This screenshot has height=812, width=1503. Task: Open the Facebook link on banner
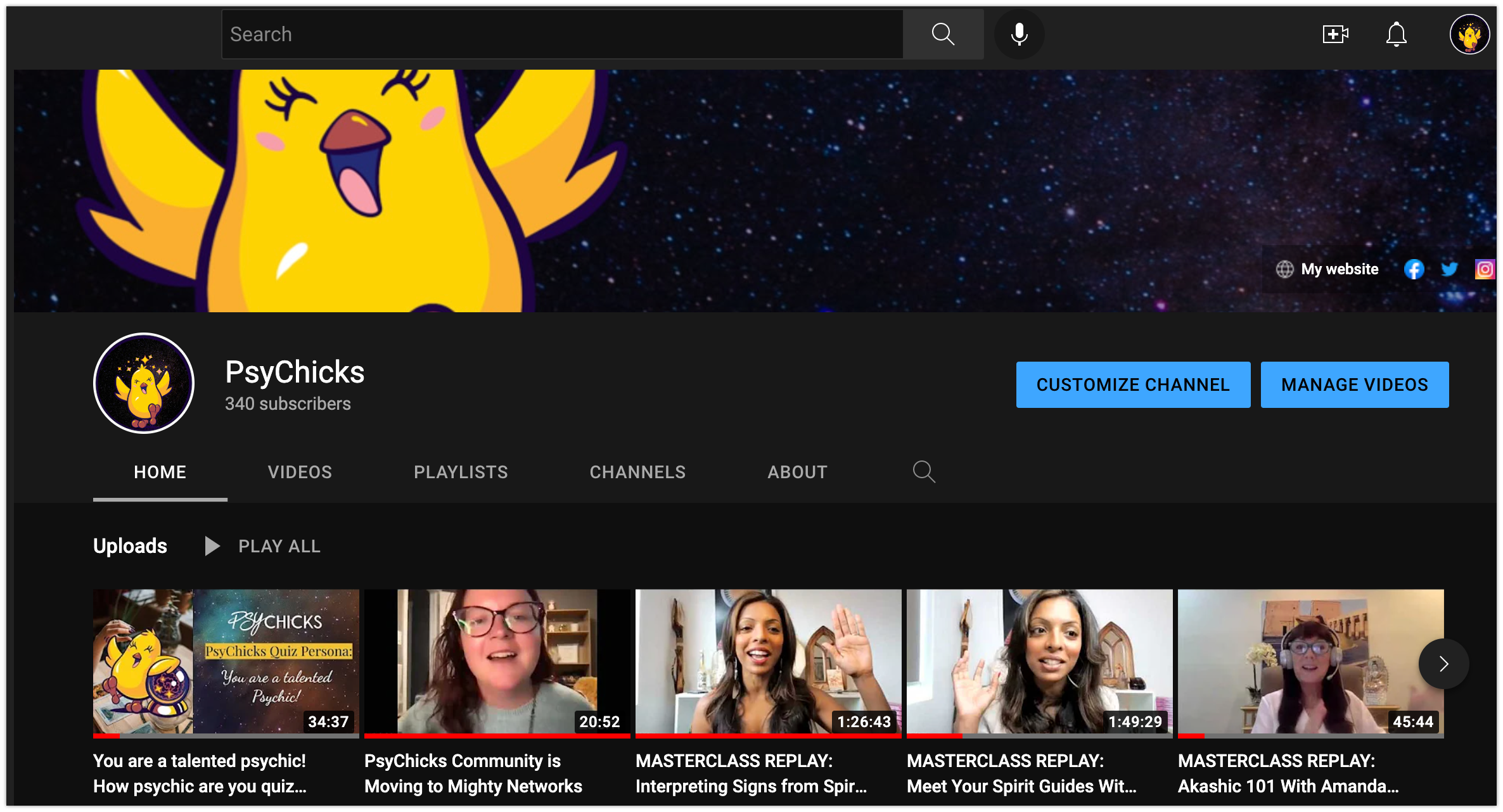point(1414,269)
